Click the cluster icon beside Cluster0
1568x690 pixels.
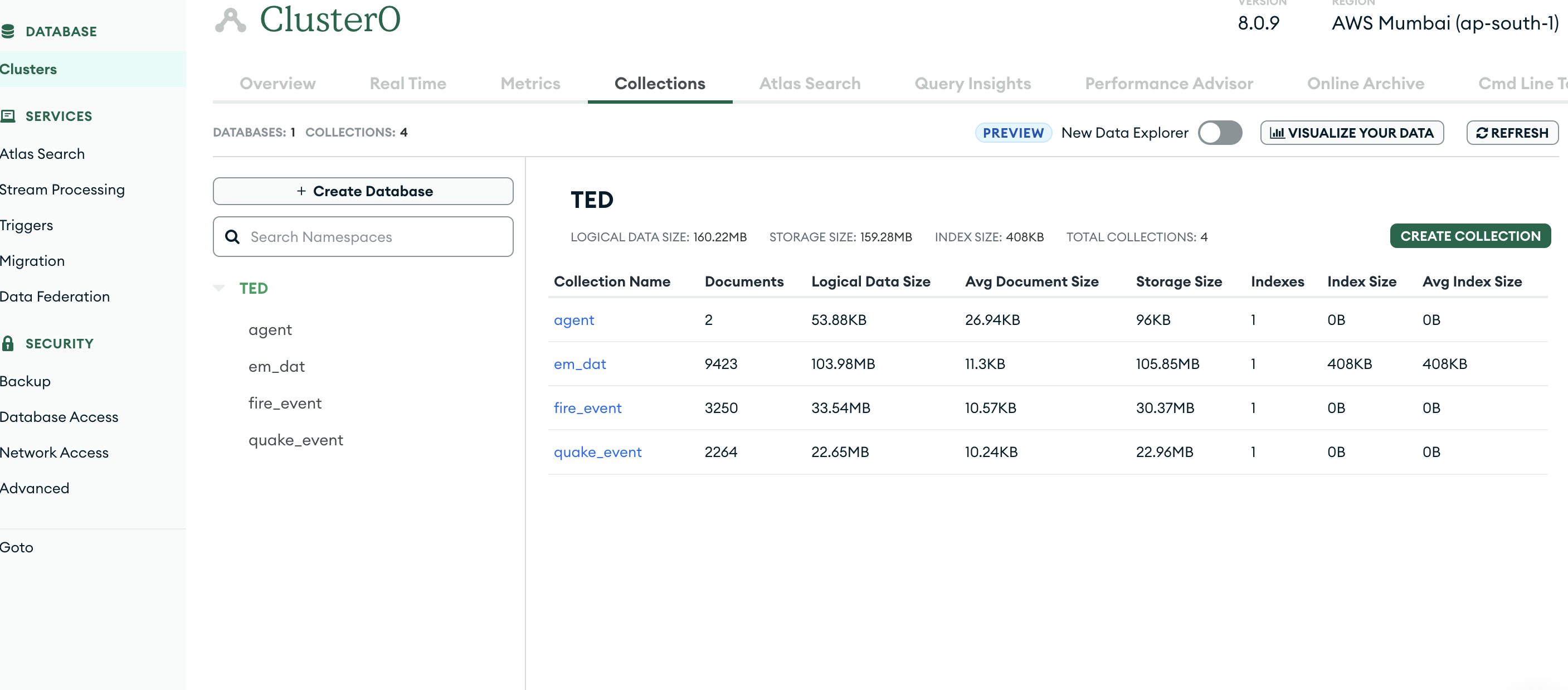click(x=231, y=20)
